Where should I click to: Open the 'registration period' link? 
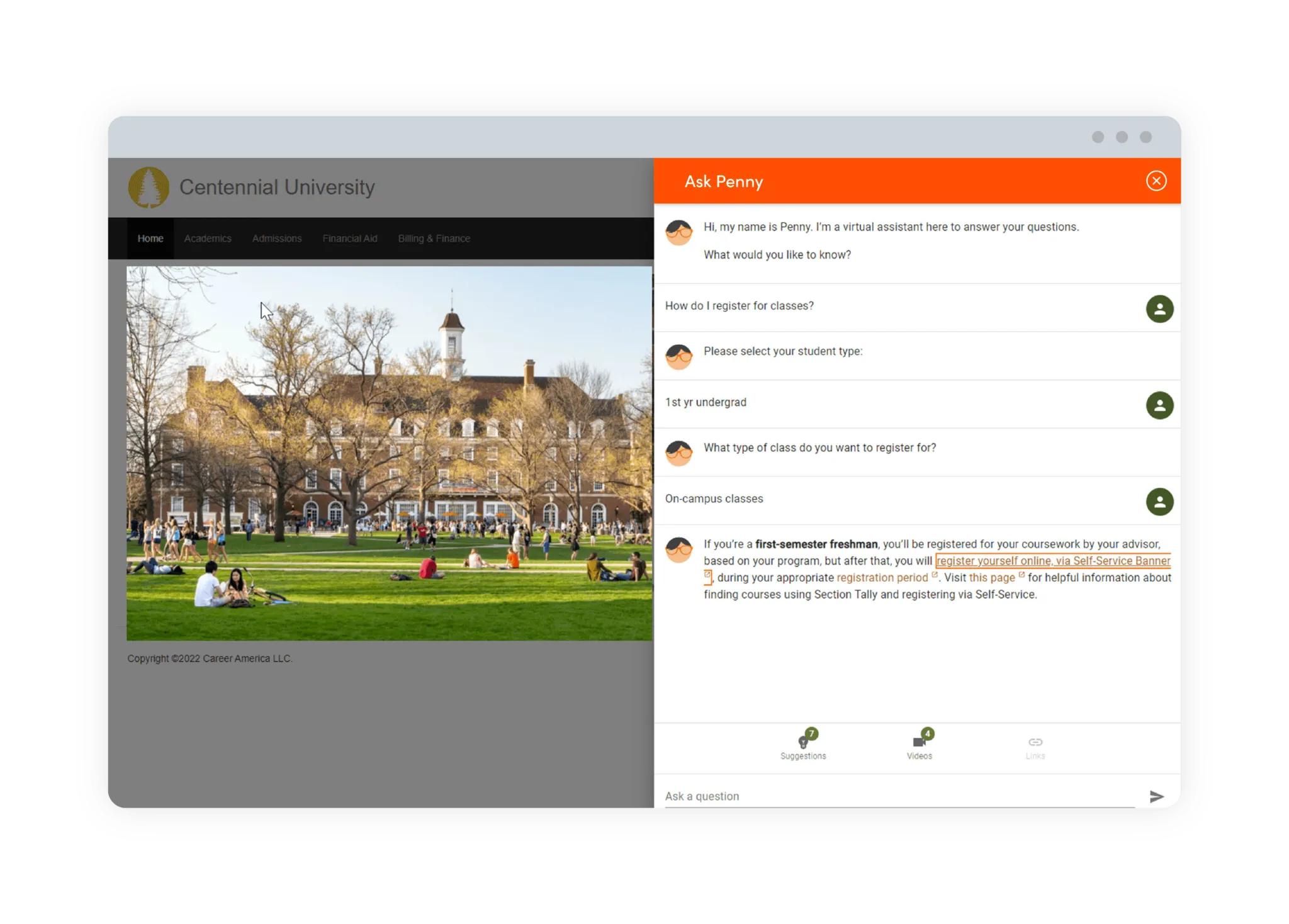pyautogui.click(x=882, y=578)
